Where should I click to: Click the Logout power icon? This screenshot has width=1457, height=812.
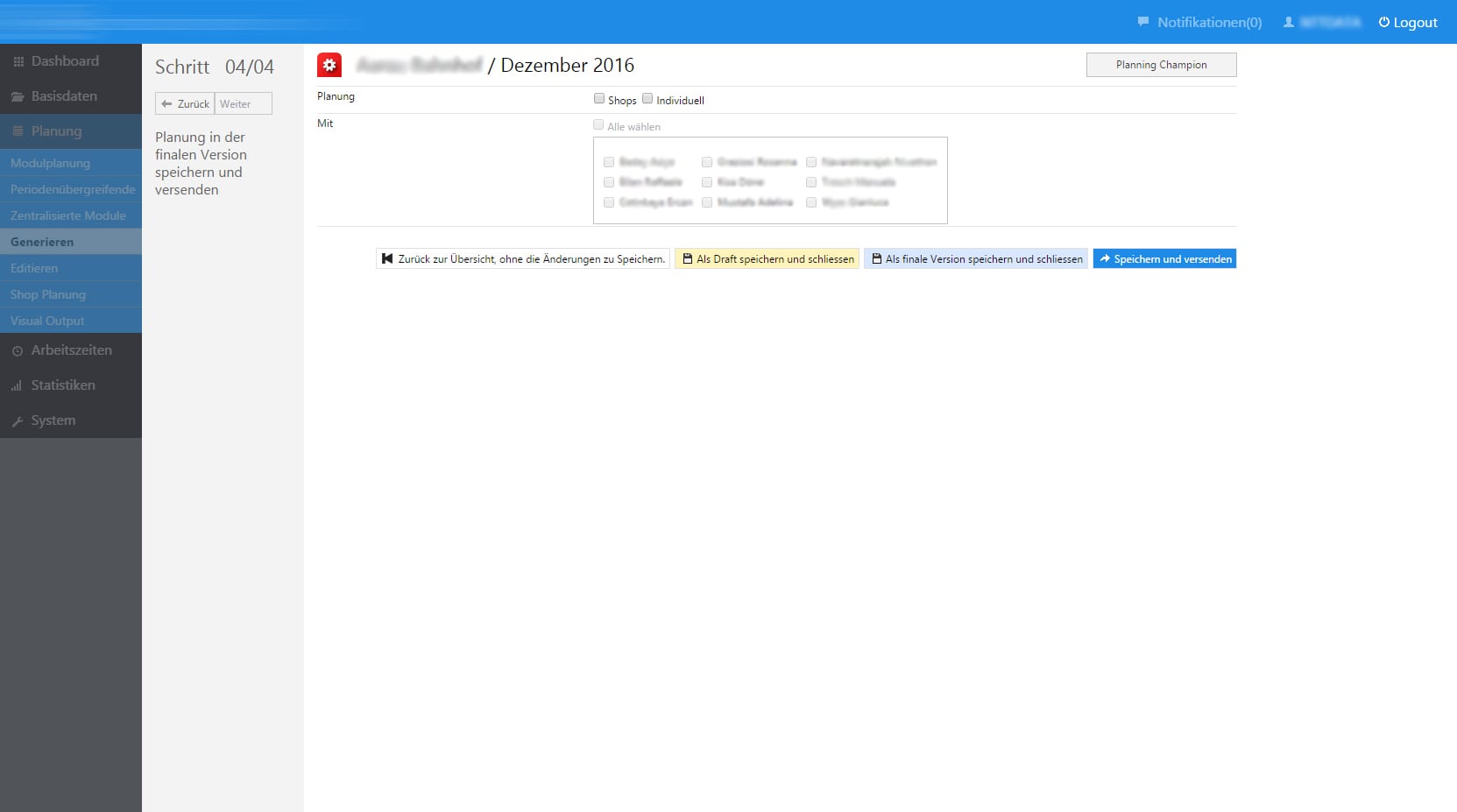[x=1383, y=22]
